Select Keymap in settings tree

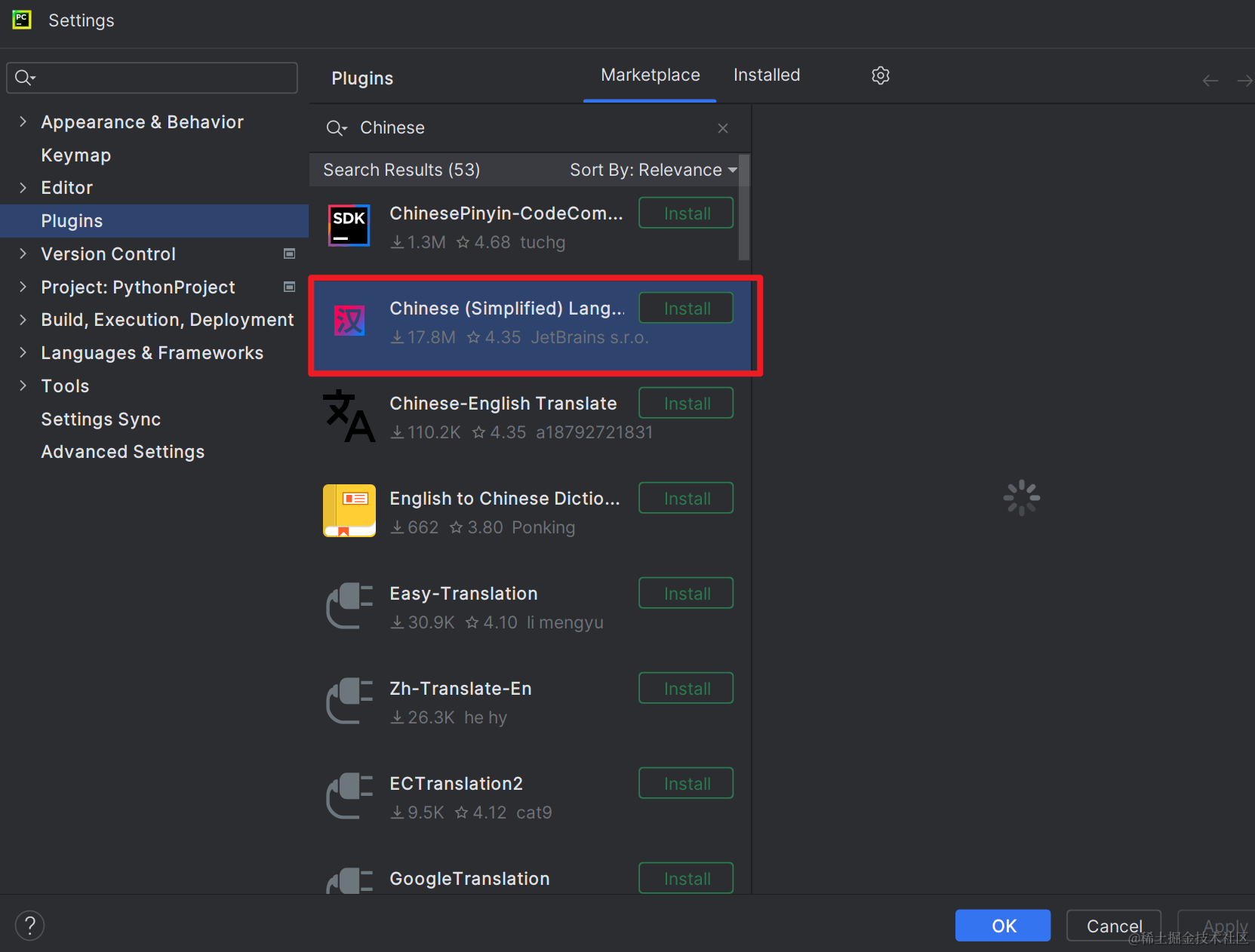click(76, 155)
